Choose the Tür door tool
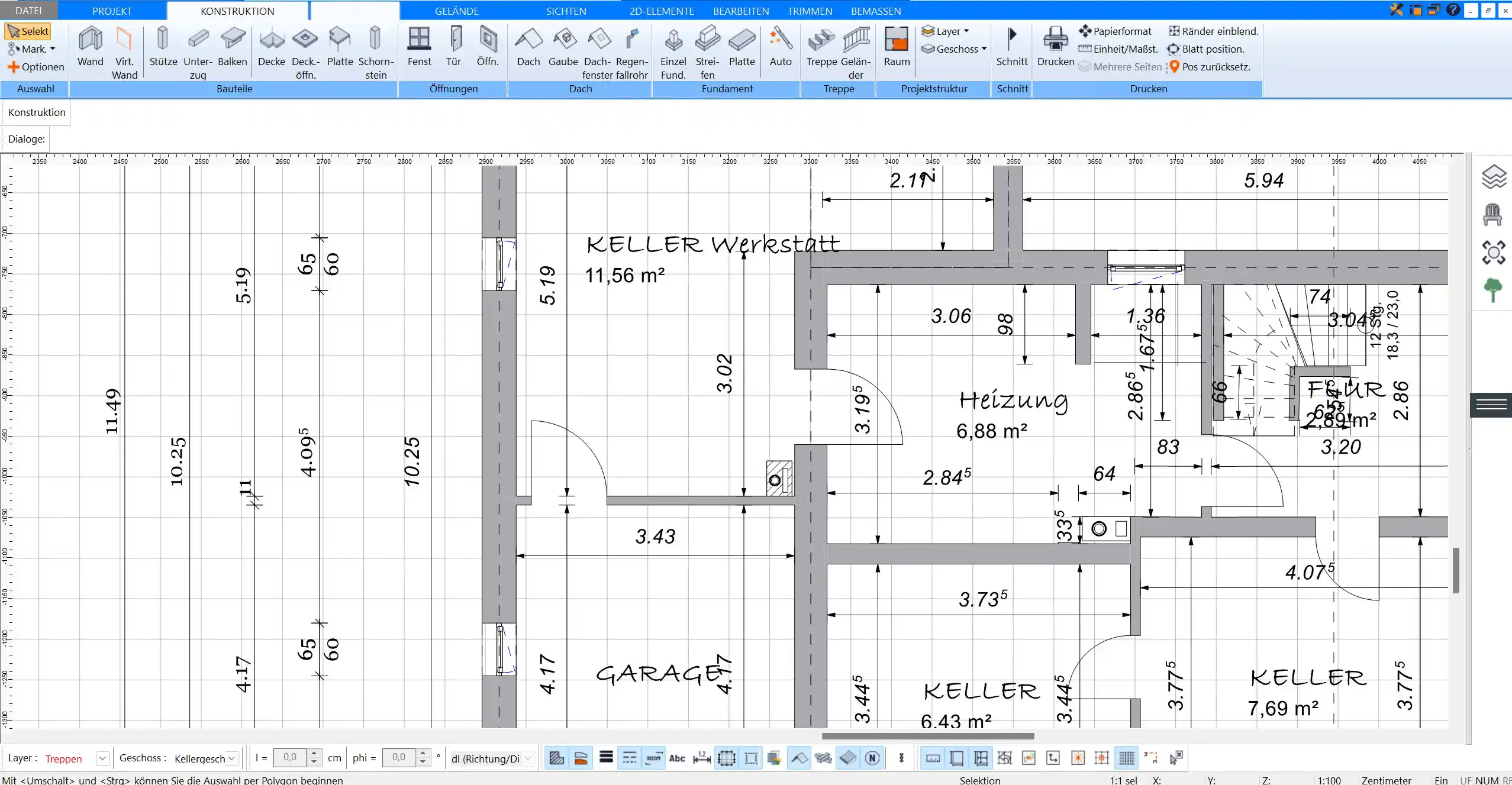The image size is (1512, 785). pos(453,47)
